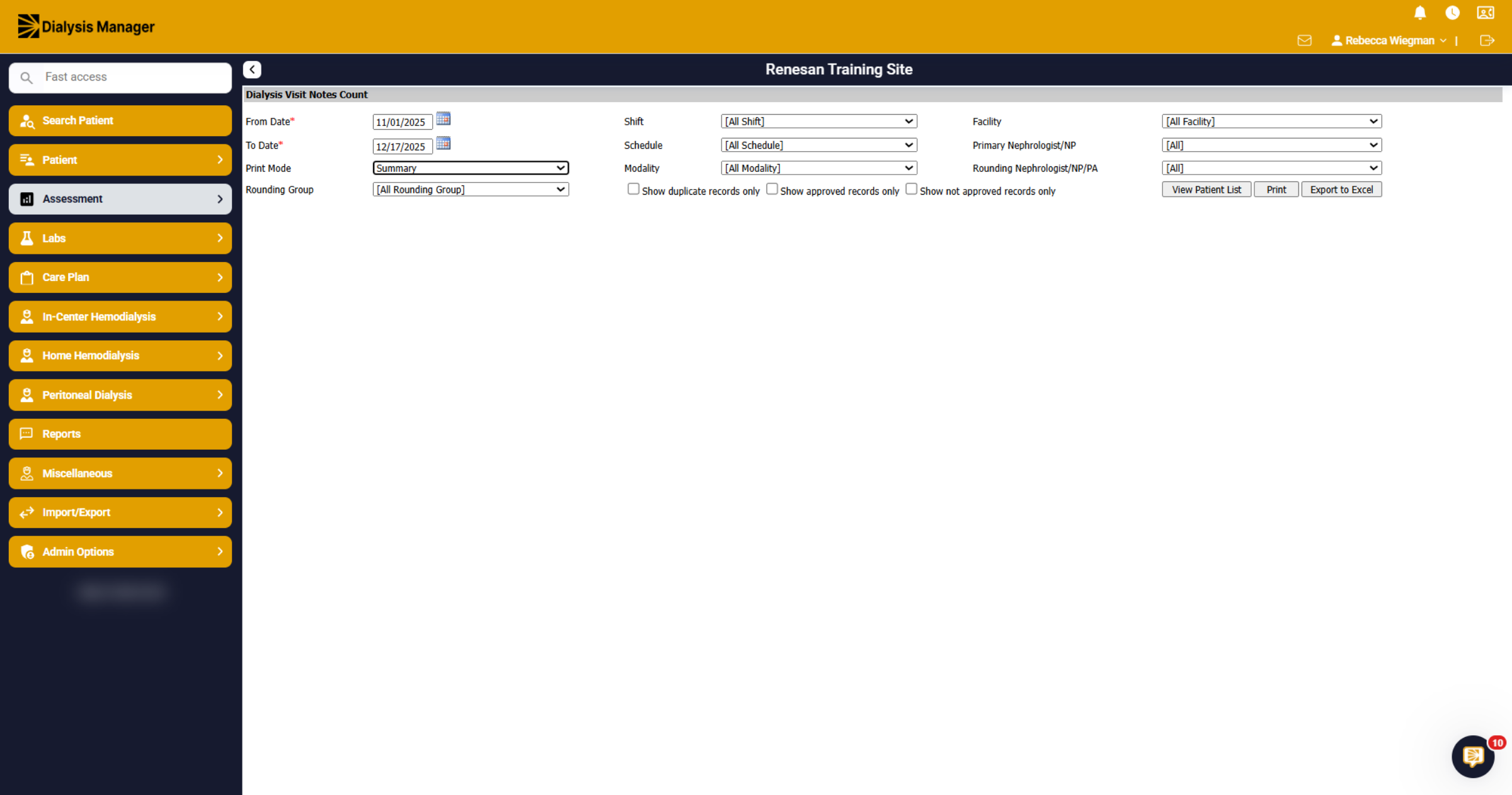Image resolution: width=1512 pixels, height=795 pixels.
Task: Open the clock history icon
Action: pos(1452,13)
